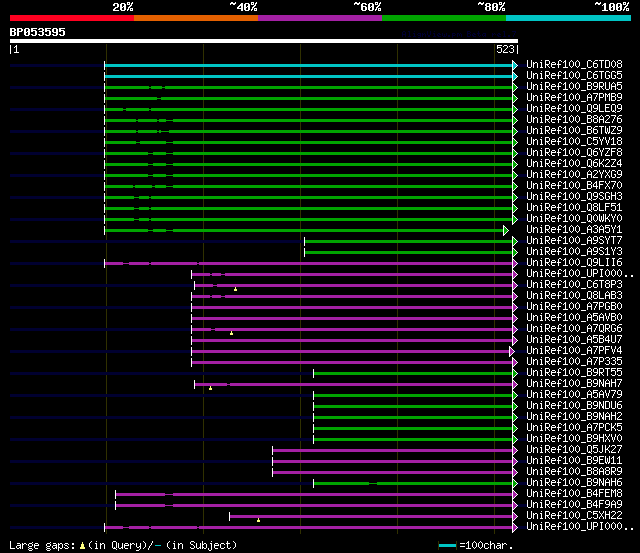640x553 pixels.
Task: Open the UniRef100_Q9LII6 entry
Action: click(574, 263)
